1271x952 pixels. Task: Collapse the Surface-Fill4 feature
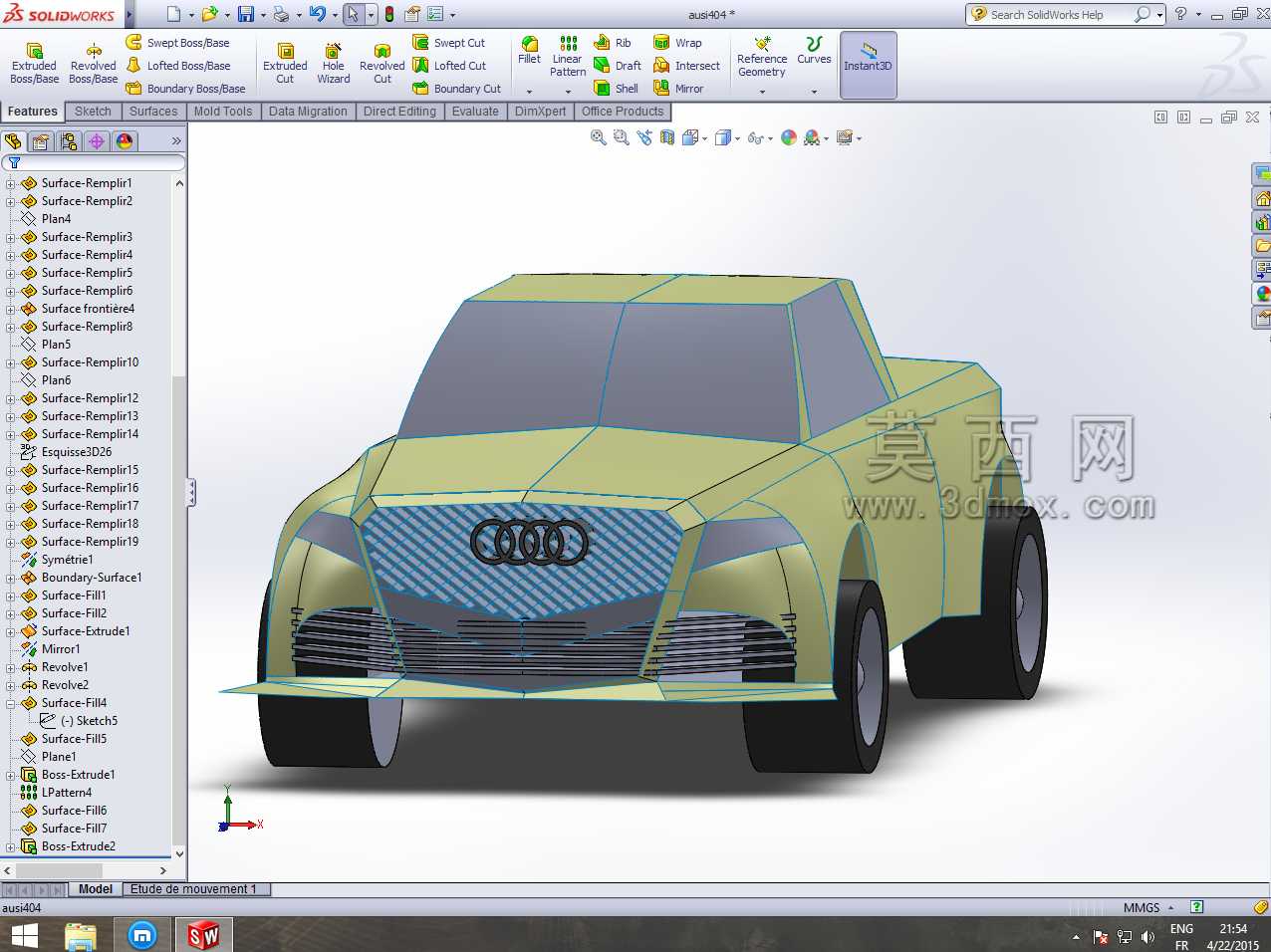click(10, 703)
